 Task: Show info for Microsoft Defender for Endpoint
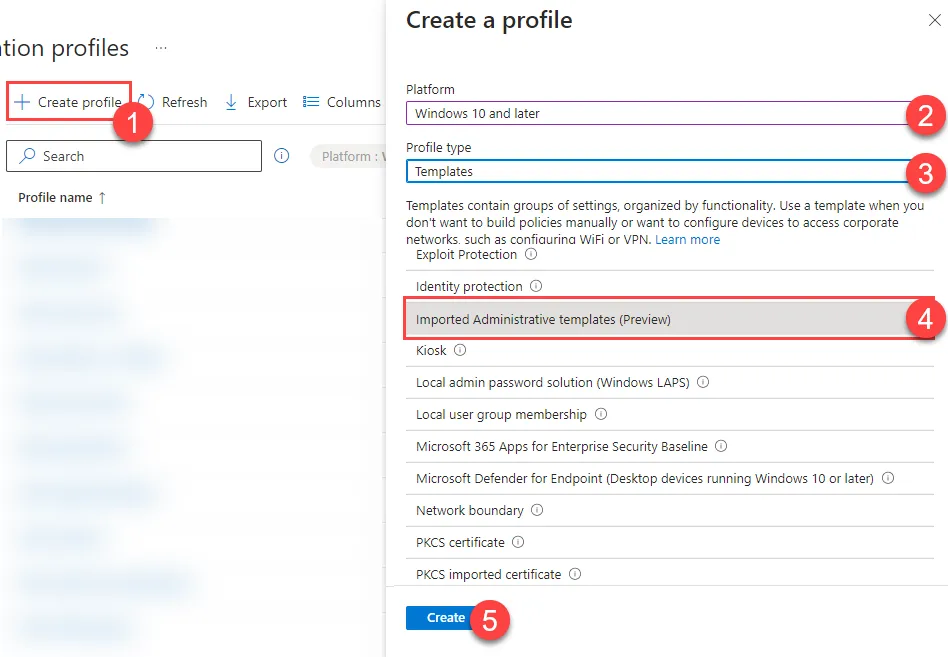pyautogui.click(x=888, y=478)
